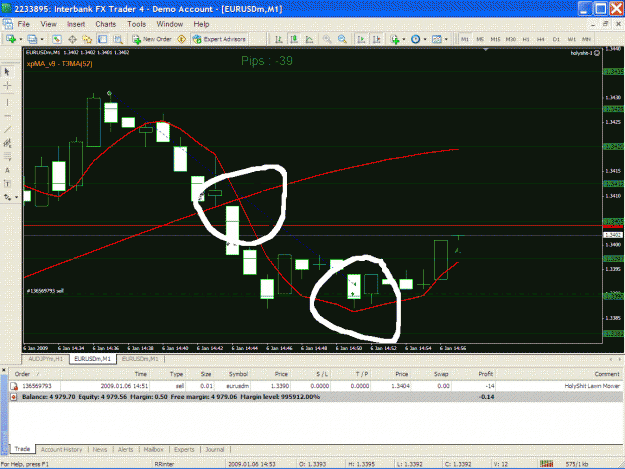Open the Periods clock icon

[x=415, y=39]
